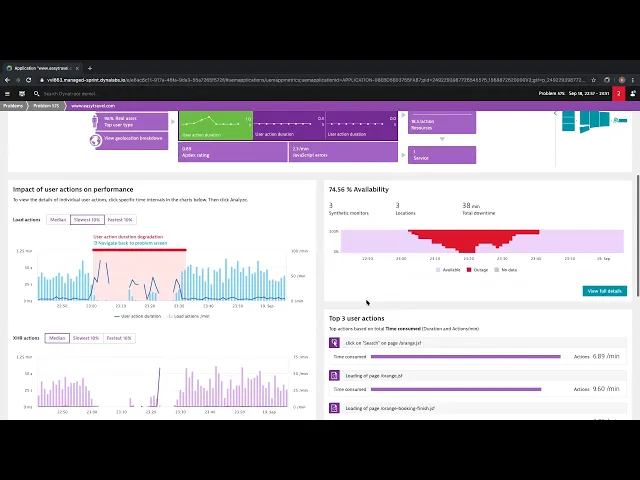Select Slowest 10% for Load actions chart
The width and height of the screenshot is (640, 480).
click(87, 220)
